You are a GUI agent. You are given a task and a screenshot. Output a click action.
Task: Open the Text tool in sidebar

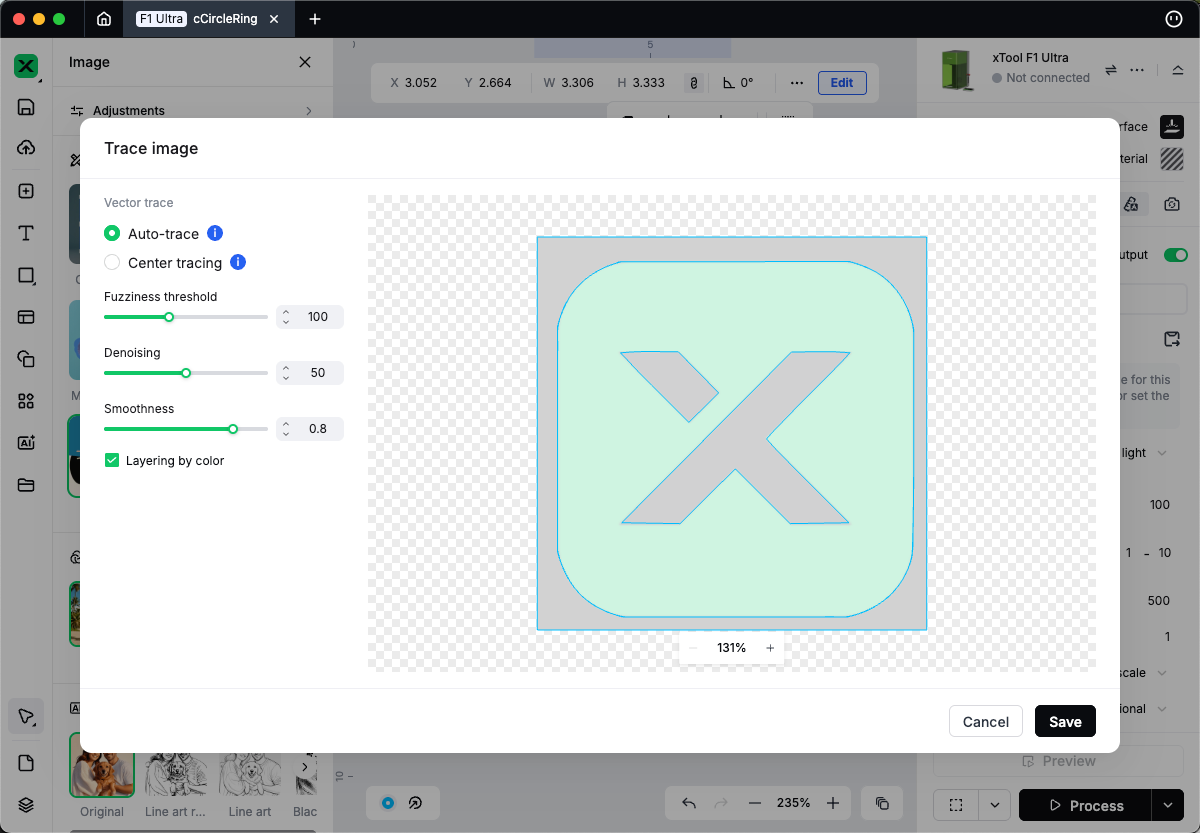click(x=26, y=233)
